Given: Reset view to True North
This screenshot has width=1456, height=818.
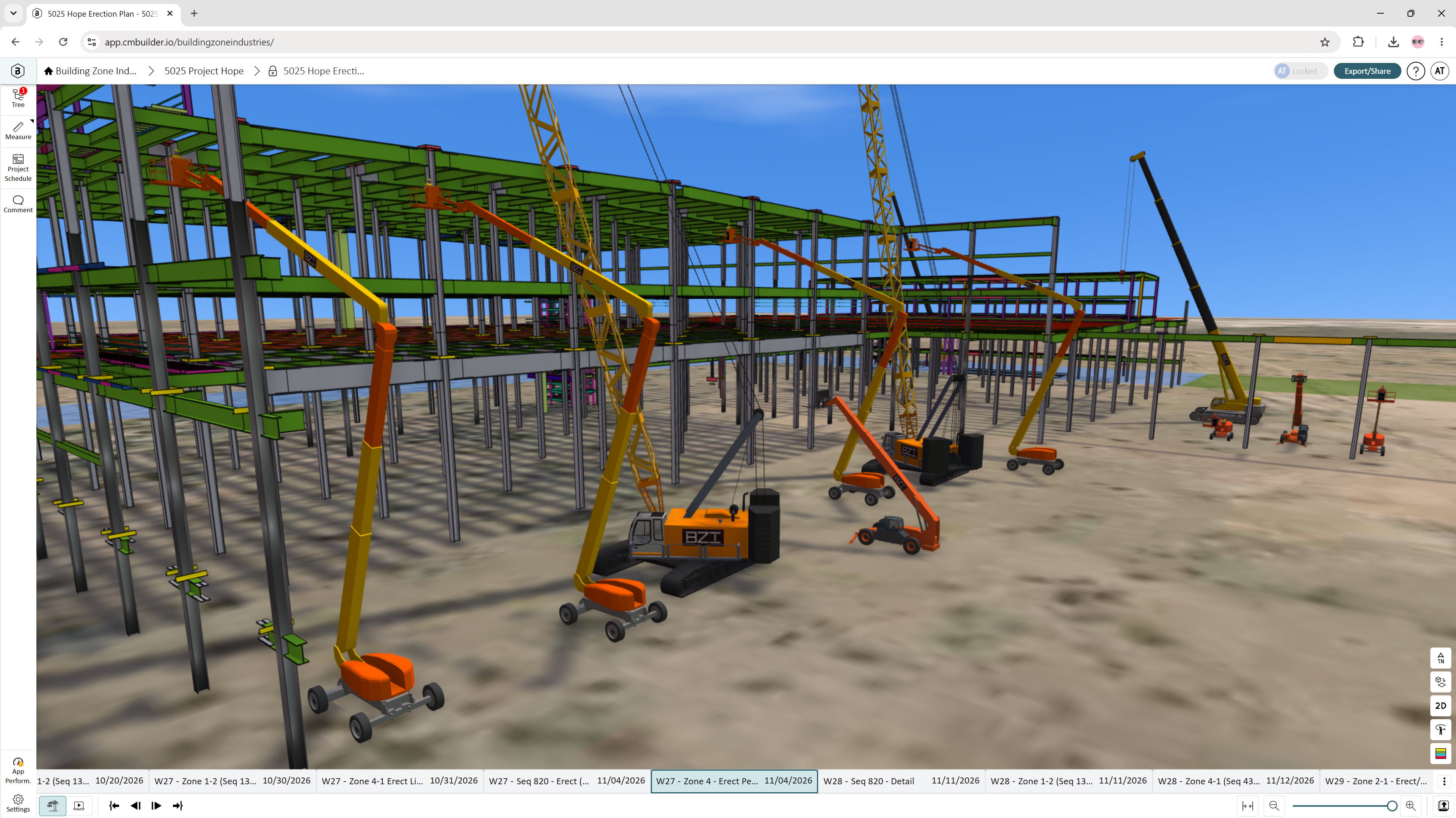Looking at the screenshot, I should click(1441, 658).
